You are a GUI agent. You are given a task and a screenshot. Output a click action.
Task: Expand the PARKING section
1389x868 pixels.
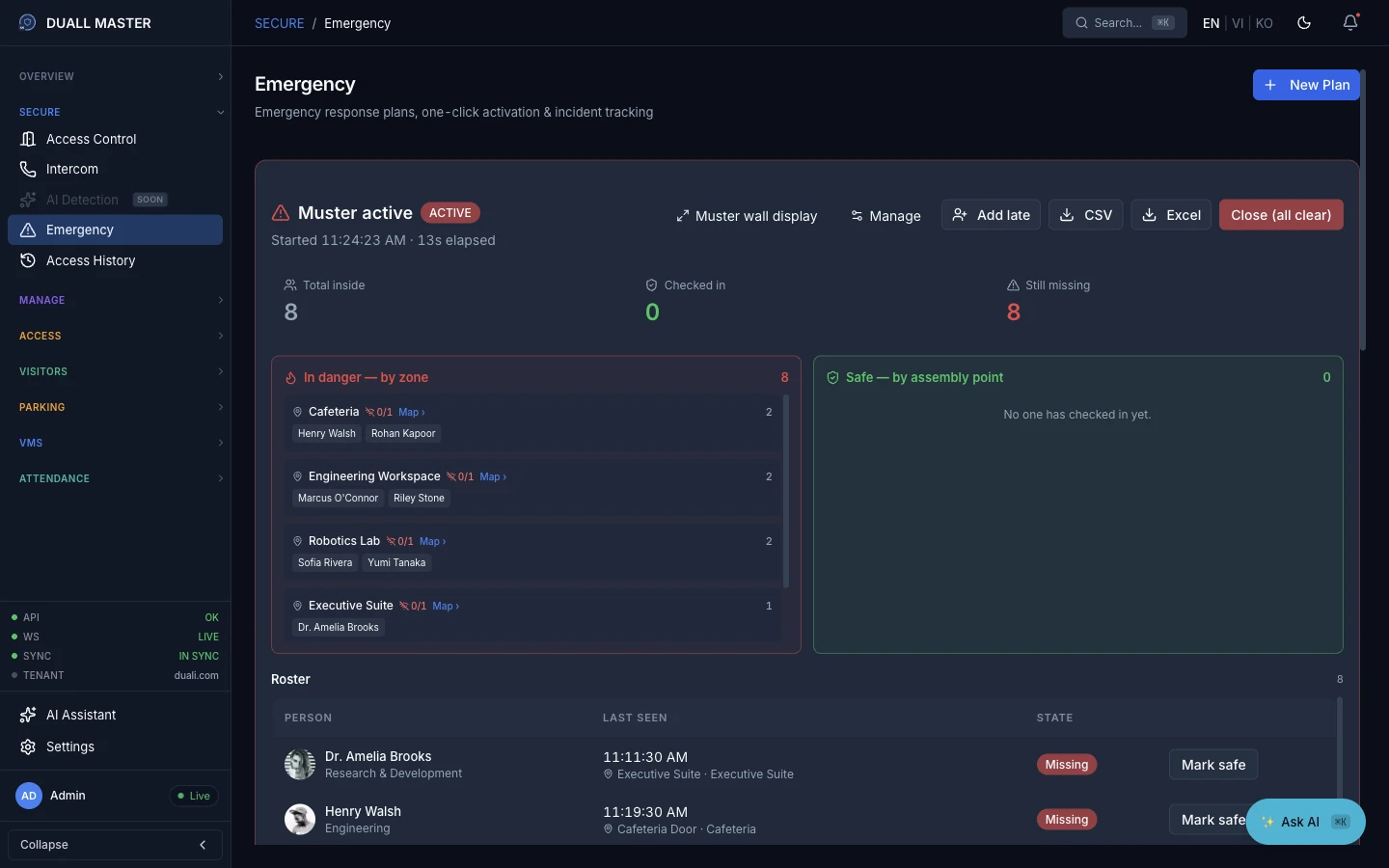click(x=115, y=407)
